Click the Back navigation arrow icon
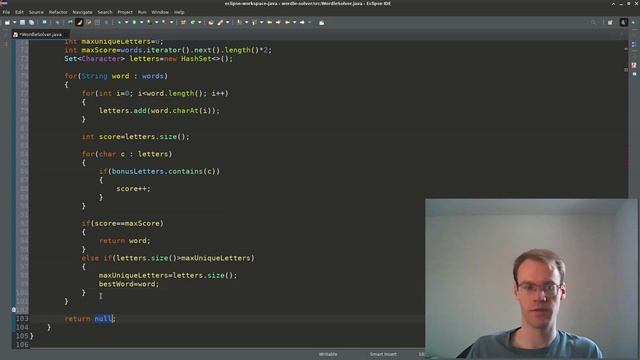640x360 pixels. click(287, 22)
